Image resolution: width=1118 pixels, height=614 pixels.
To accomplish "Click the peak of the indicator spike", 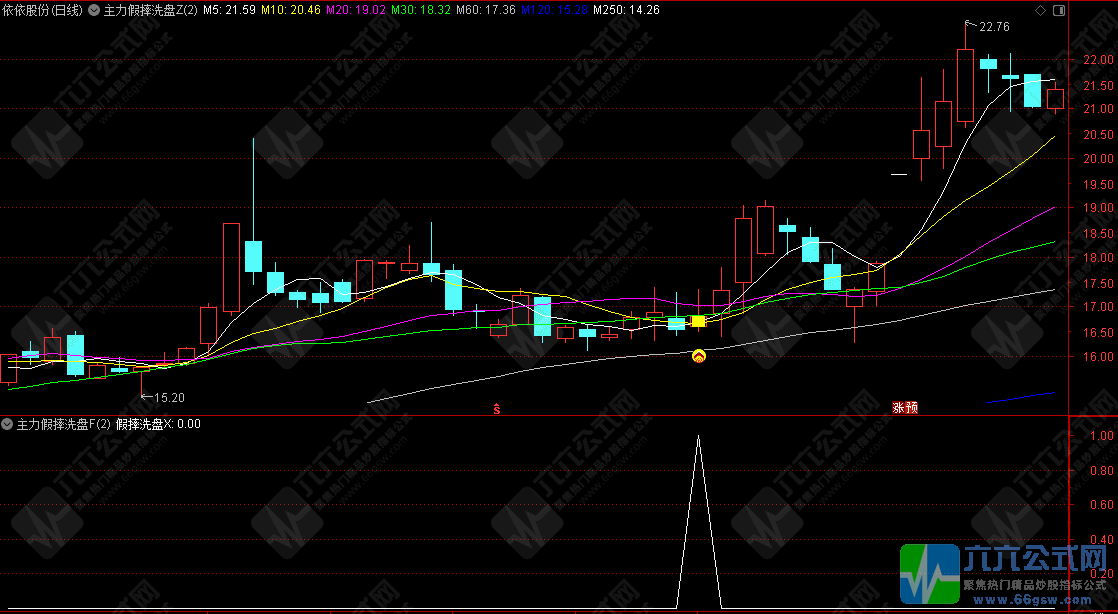I will 698,436.
